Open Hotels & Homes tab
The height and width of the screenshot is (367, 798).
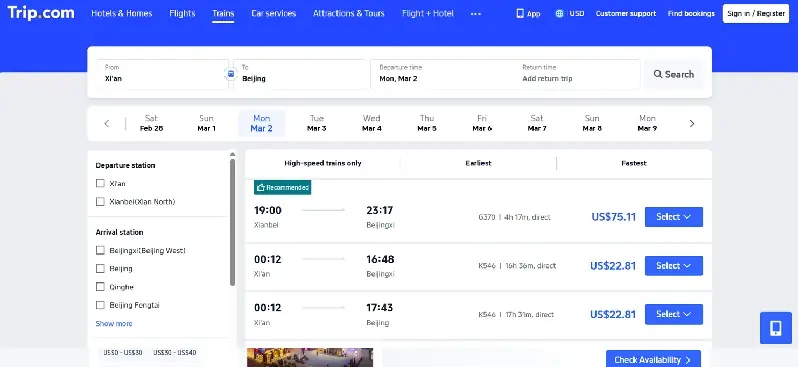pyautogui.click(x=122, y=13)
